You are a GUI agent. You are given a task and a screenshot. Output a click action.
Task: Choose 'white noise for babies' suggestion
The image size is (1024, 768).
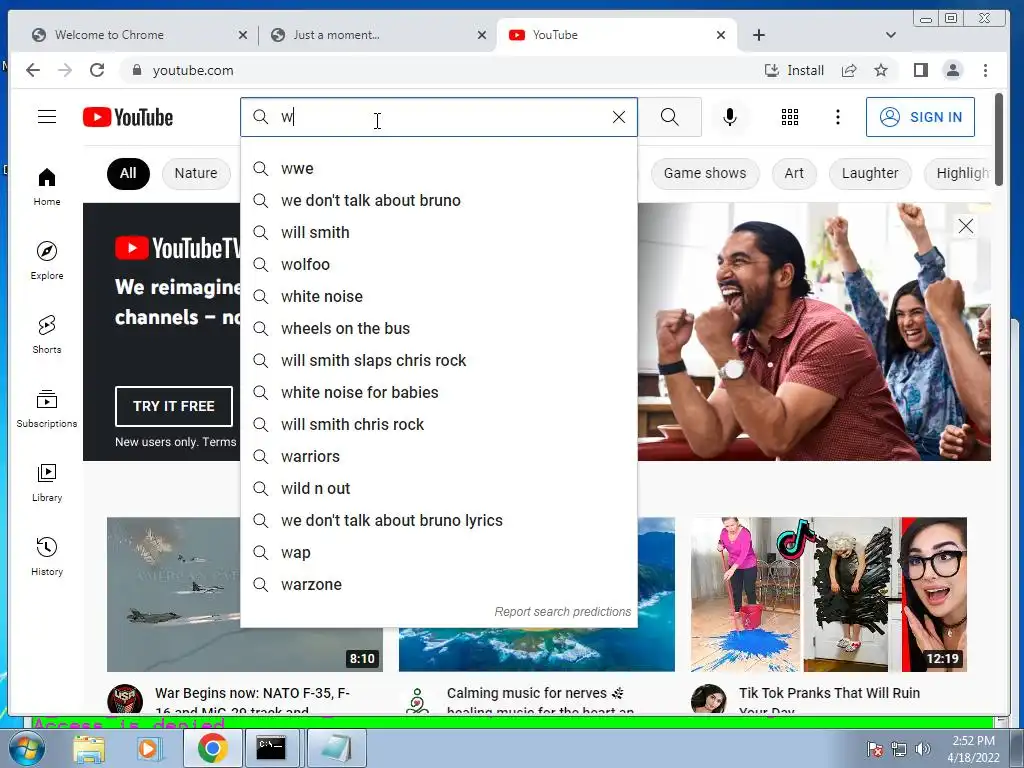click(439, 392)
